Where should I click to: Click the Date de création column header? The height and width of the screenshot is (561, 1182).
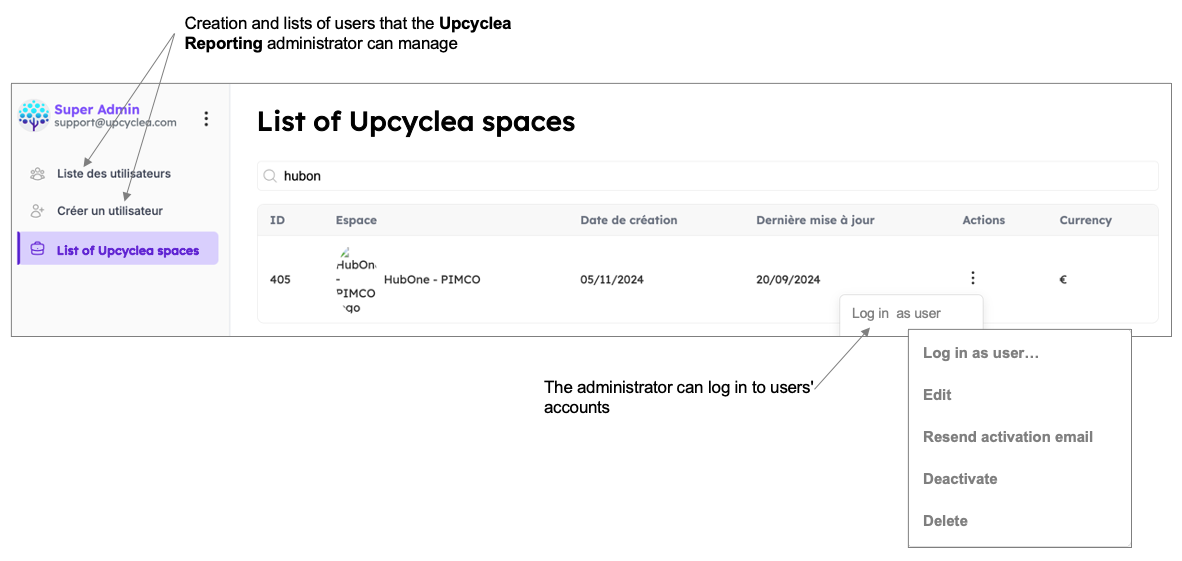tap(629, 220)
